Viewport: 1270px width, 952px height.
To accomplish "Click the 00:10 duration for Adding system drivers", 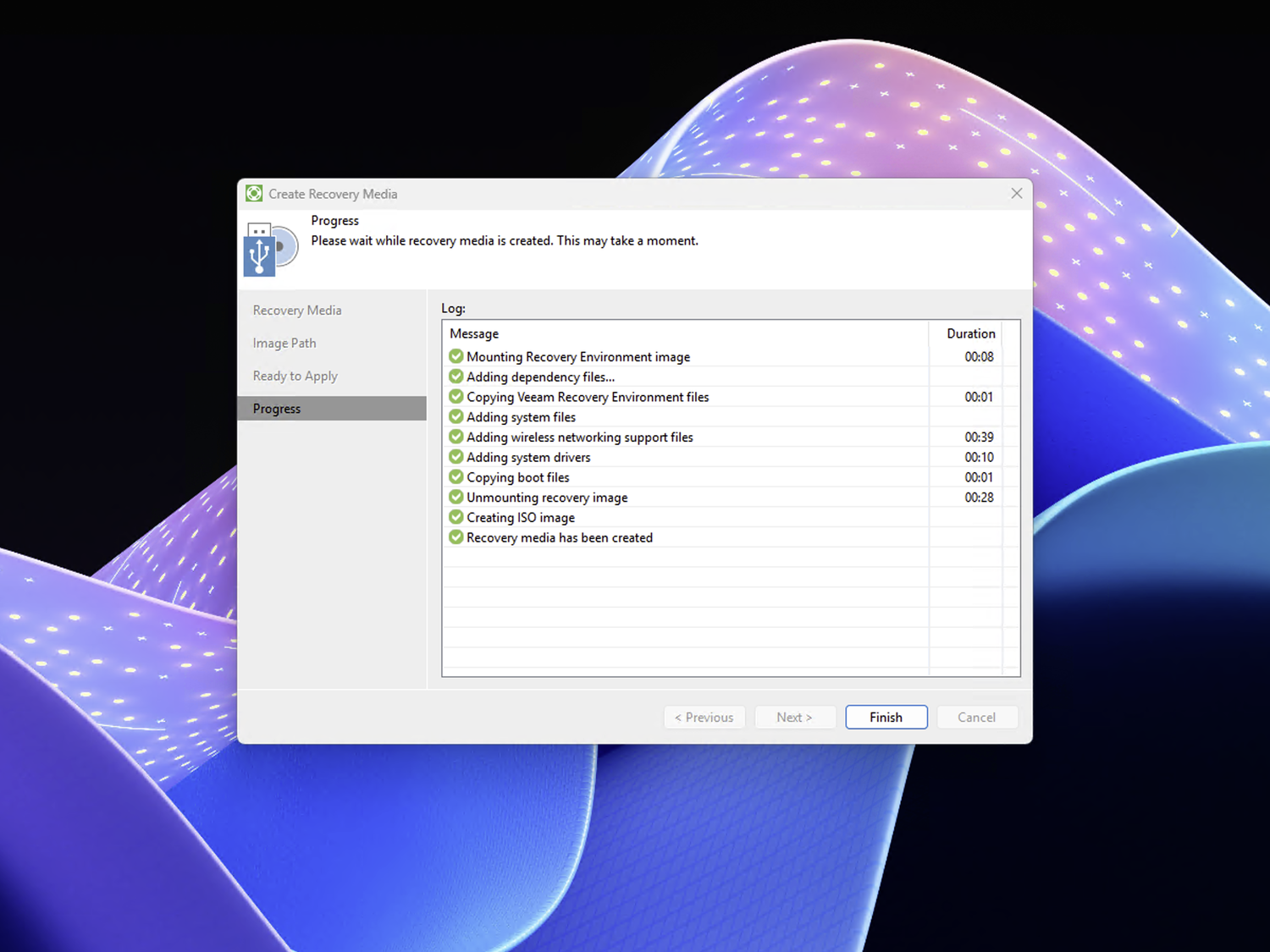I will [980, 457].
